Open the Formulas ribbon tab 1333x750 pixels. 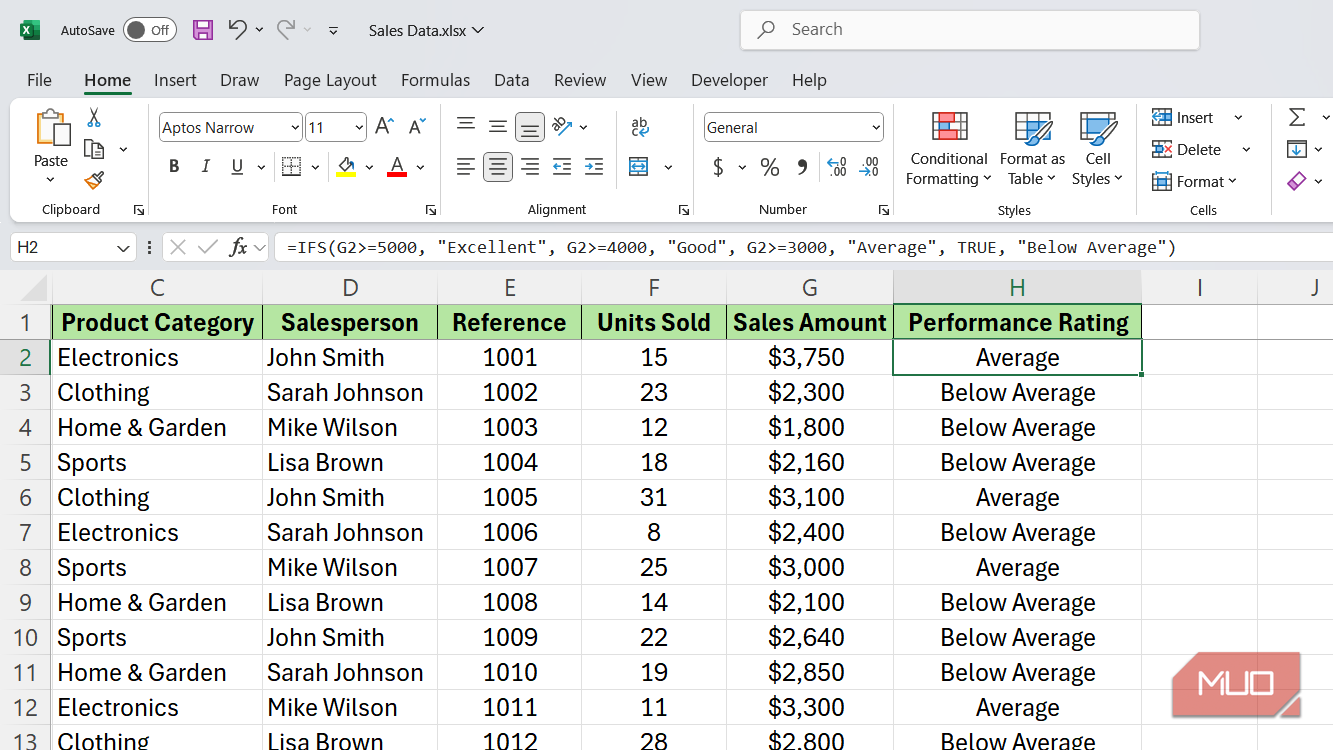[435, 80]
